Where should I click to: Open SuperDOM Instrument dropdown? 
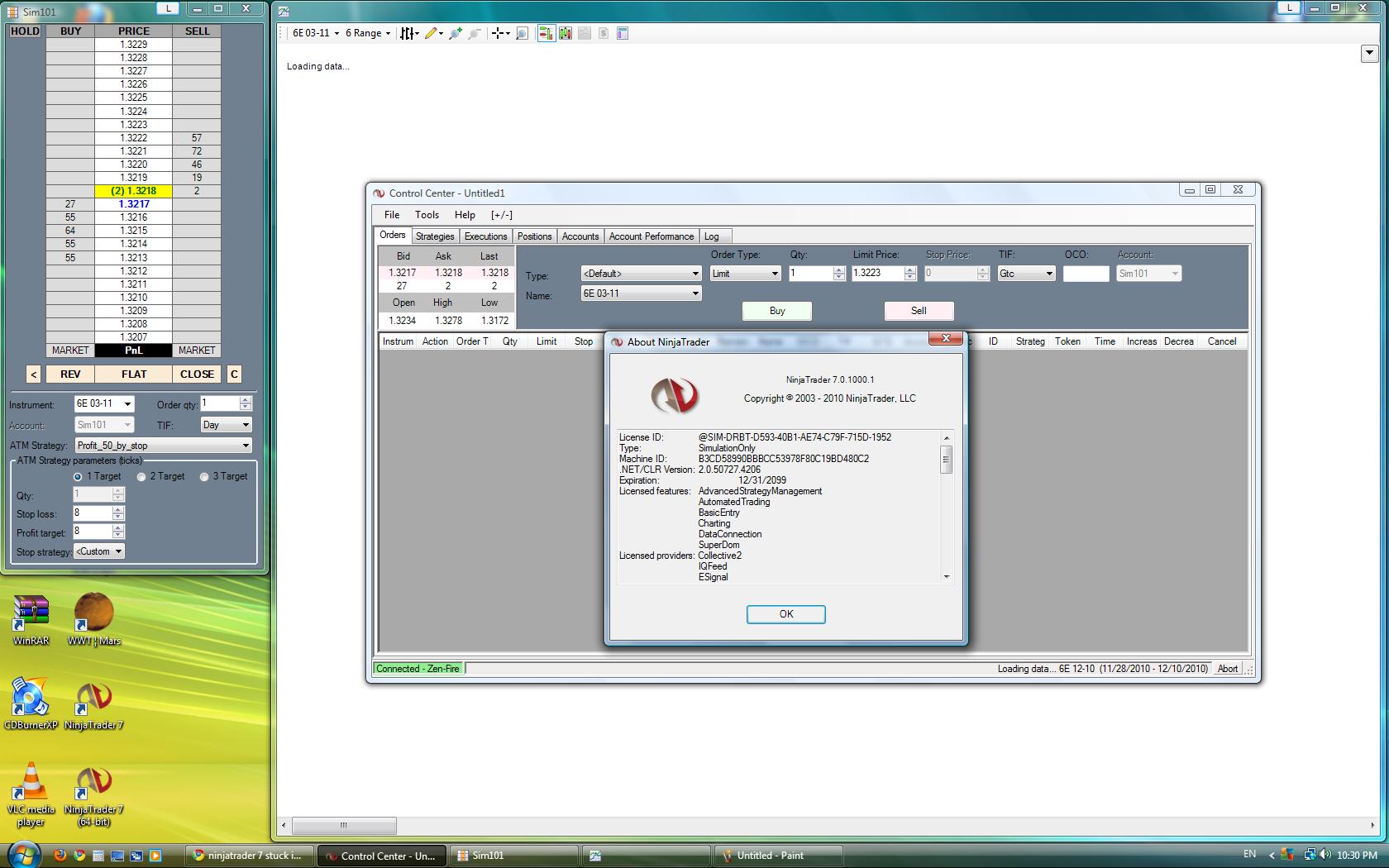[127, 404]
